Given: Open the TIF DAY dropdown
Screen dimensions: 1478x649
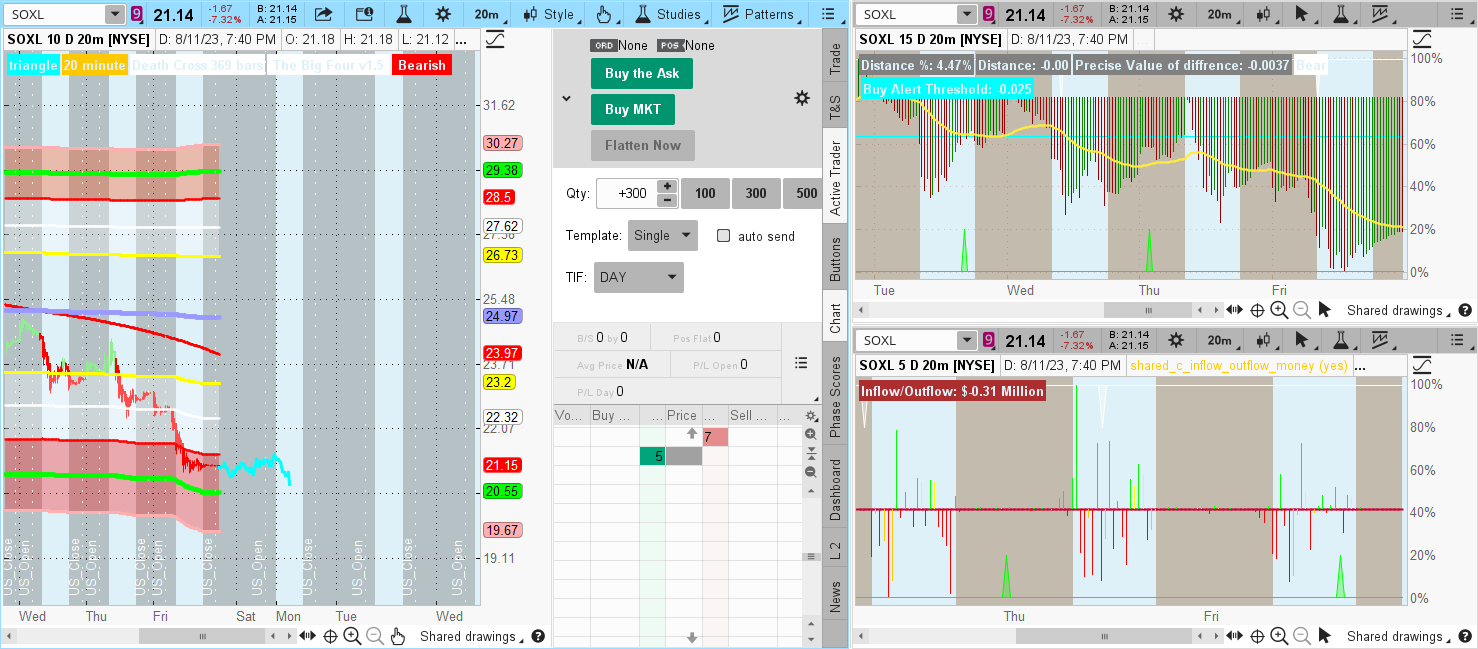Looking at the screenshot, I should pyautogui.click(x=639, y=277).
